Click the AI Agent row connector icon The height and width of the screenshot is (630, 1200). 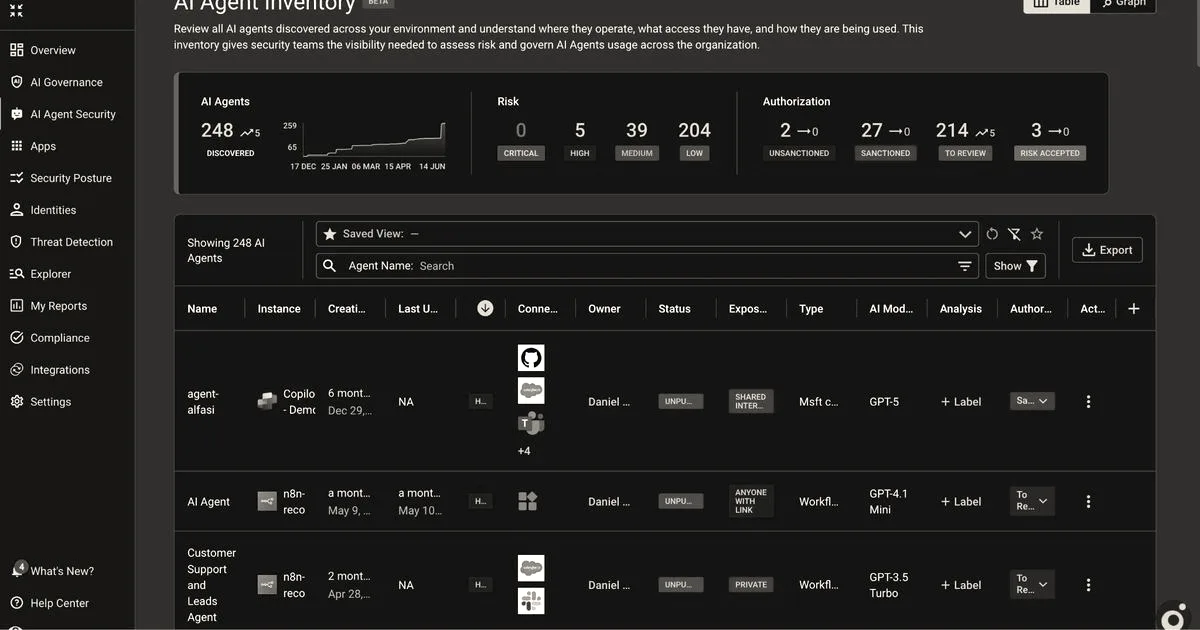pos(528,501)
